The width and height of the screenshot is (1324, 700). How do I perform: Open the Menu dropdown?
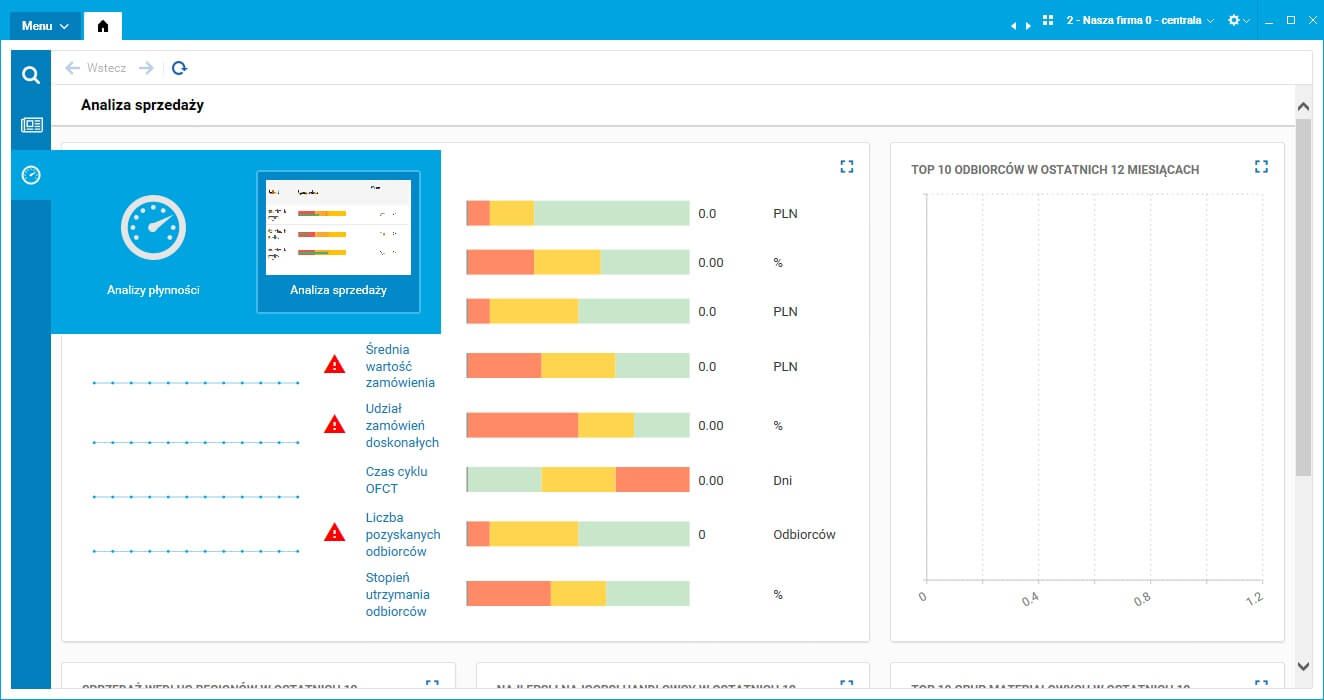[45, 26]
